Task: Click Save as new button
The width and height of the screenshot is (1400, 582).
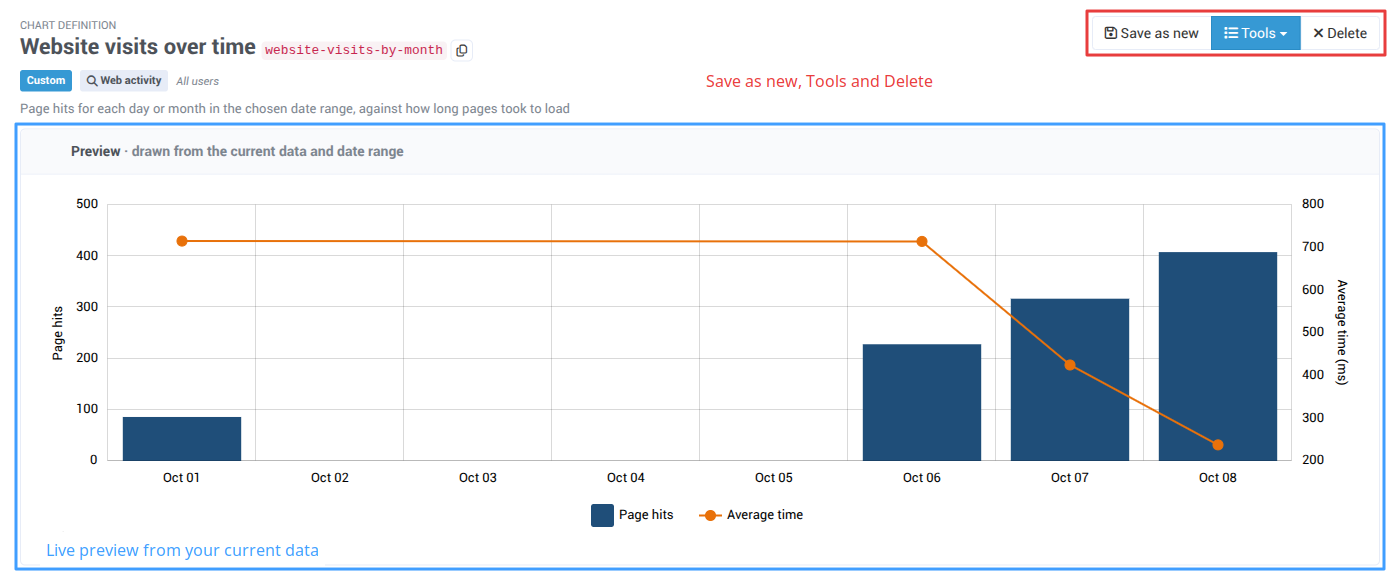Action: click(x=1151, y=33)
